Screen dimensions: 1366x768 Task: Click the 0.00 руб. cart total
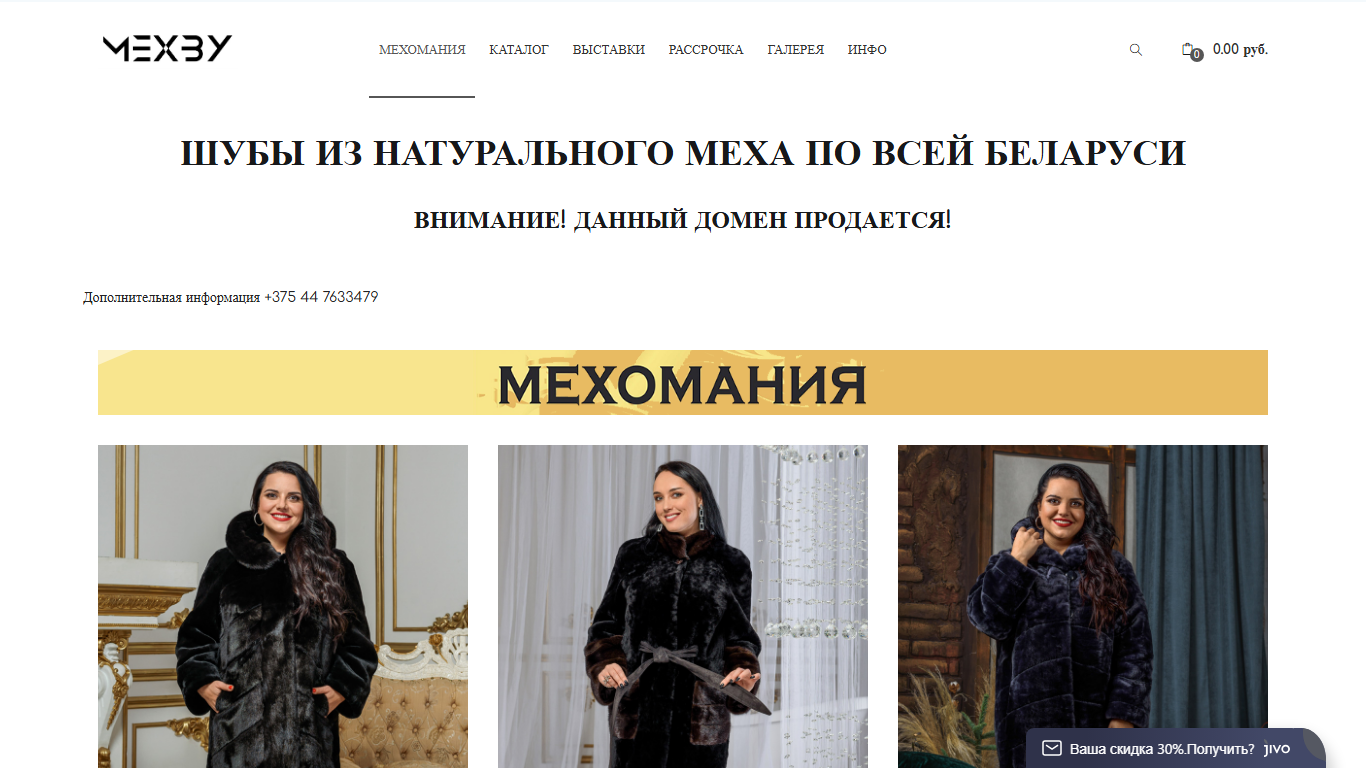click(1240, 49)
